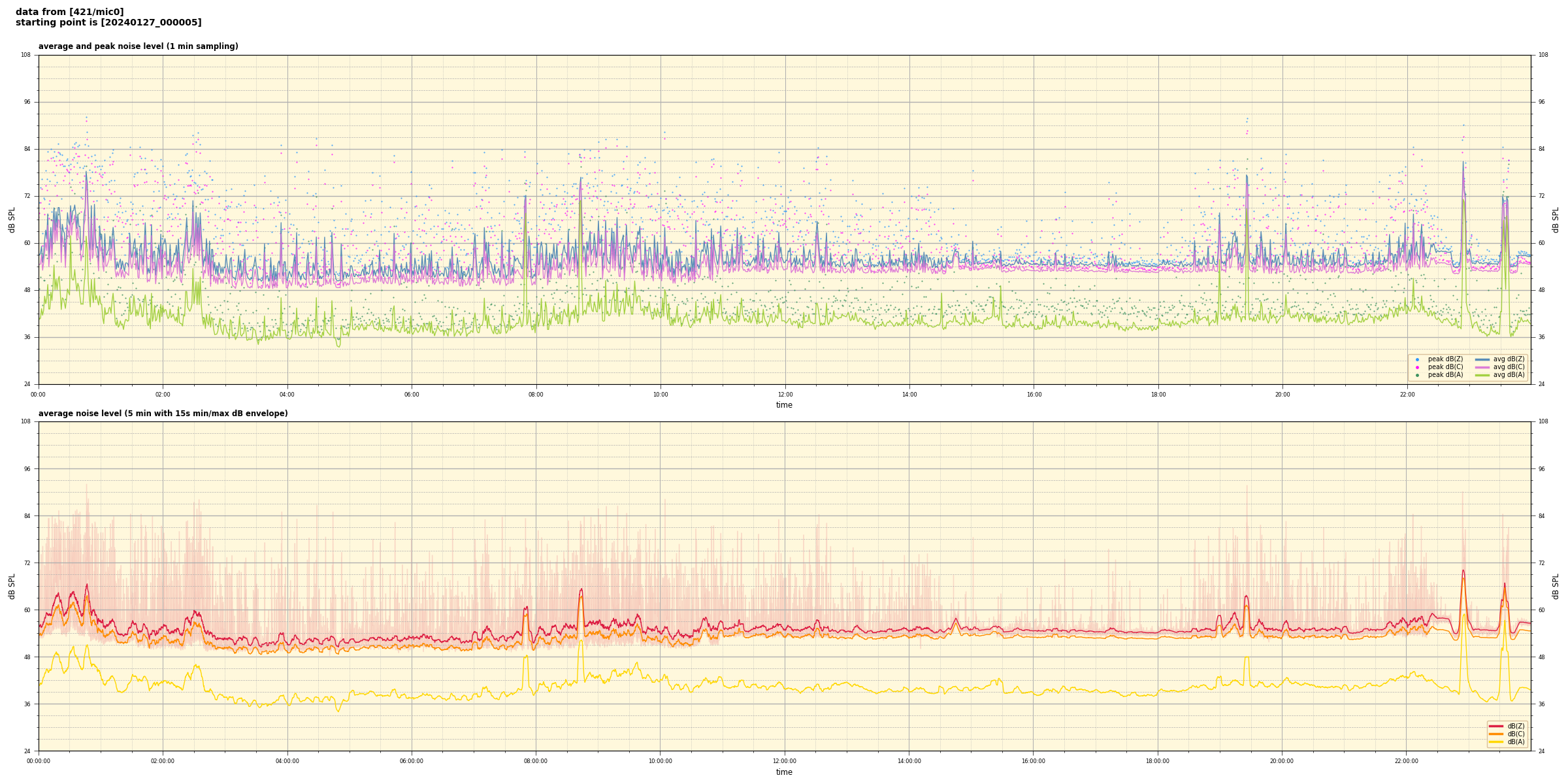Click the 04:00:00 tick on the bottom chart's axis

click(x=287, y=761)
